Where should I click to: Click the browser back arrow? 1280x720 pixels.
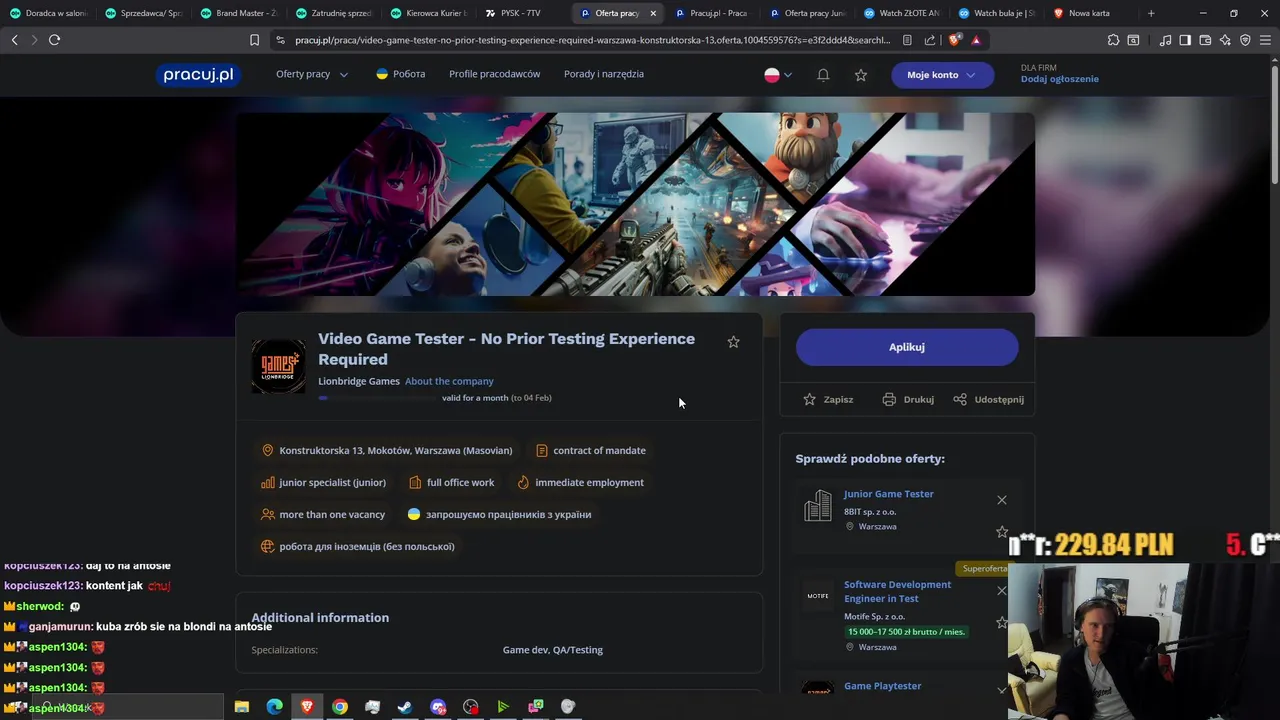point(14,40)
